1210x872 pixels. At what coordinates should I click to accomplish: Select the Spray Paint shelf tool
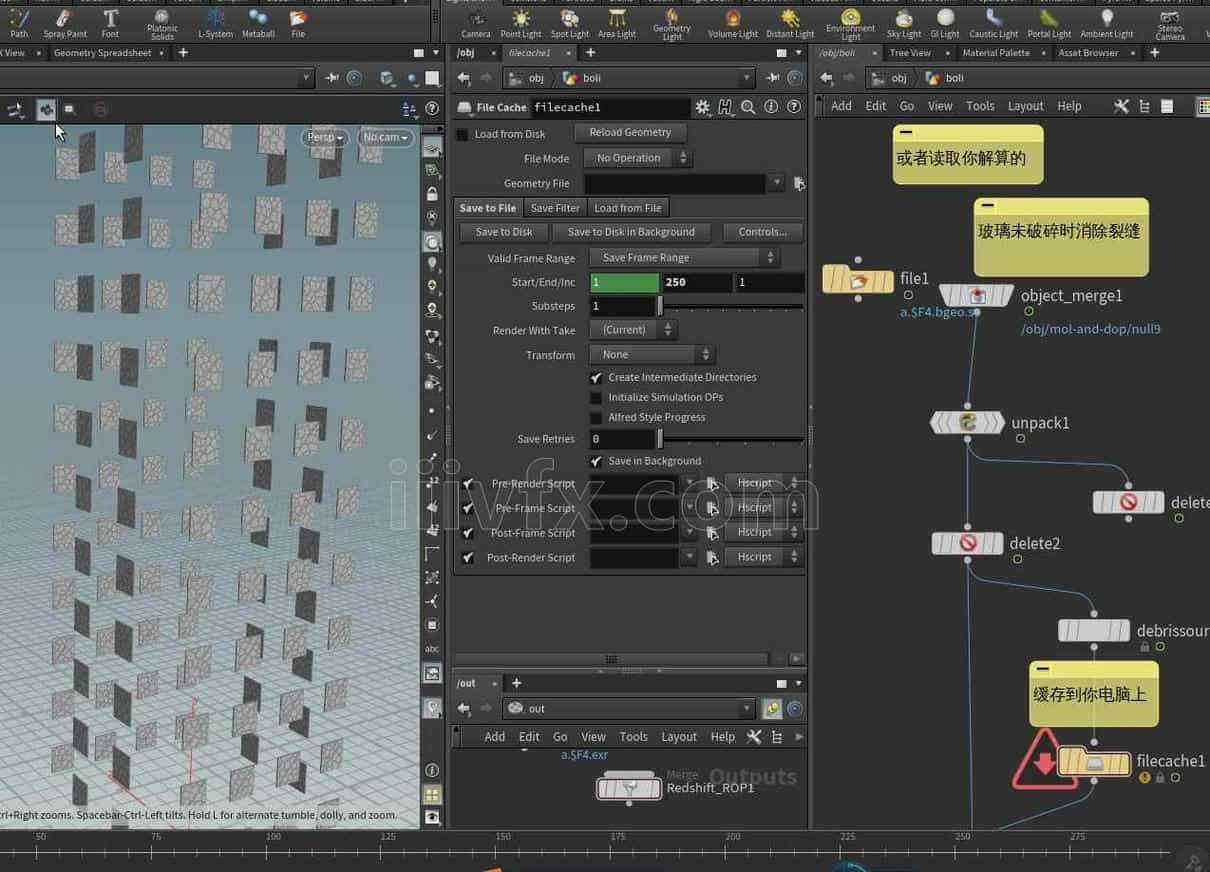[65, 23]
